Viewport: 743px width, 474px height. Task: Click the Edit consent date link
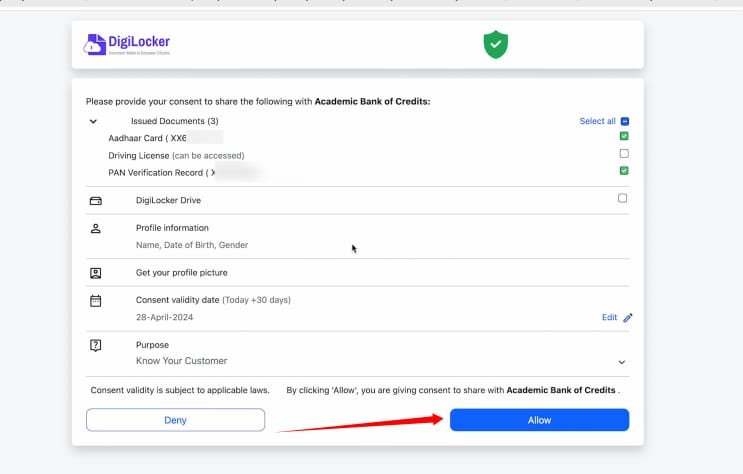[609, 317]
